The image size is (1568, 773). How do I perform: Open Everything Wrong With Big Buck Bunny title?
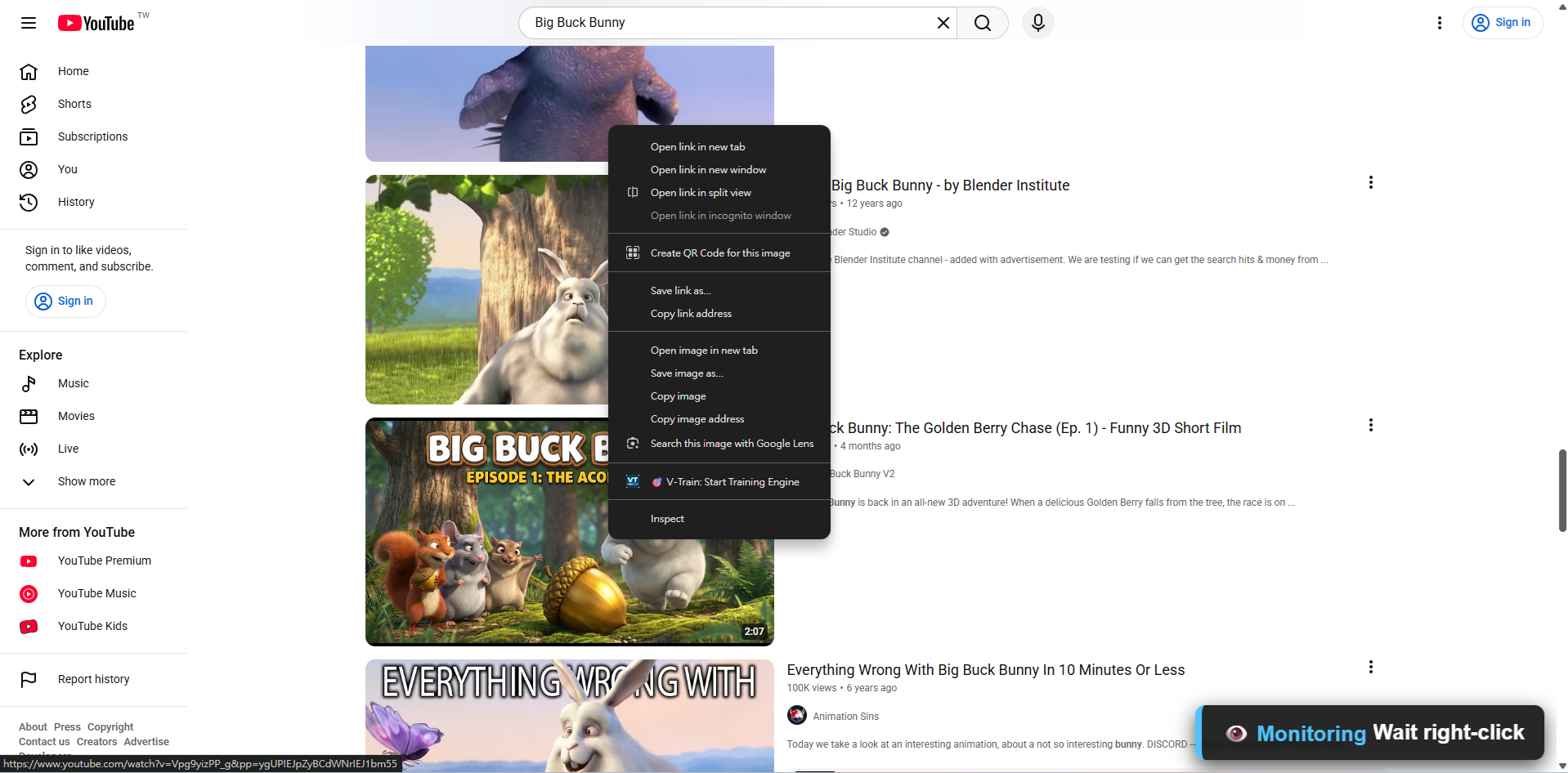[x=986, y=670]
